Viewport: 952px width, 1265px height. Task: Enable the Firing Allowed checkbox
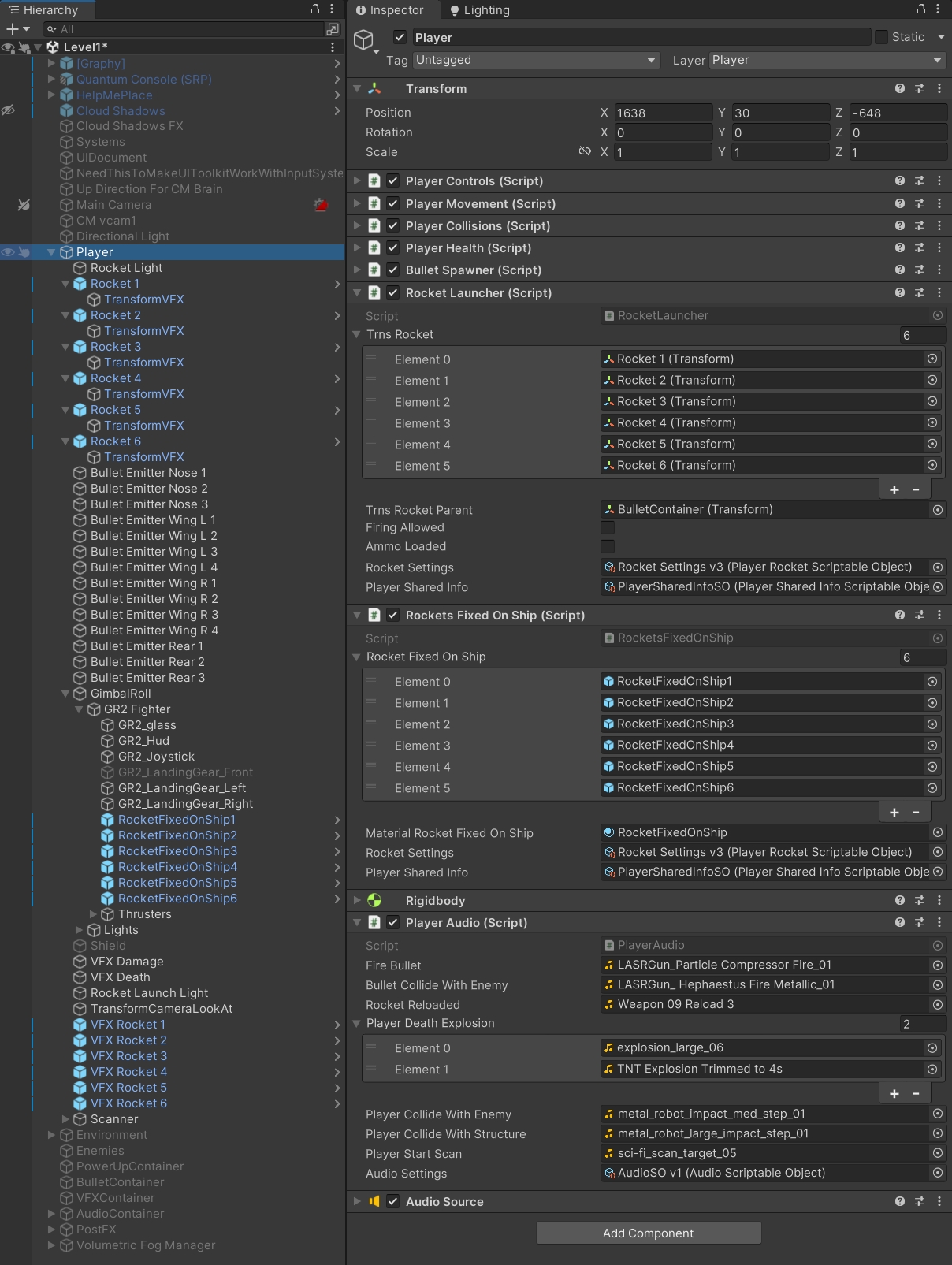(x=608, y=527)
